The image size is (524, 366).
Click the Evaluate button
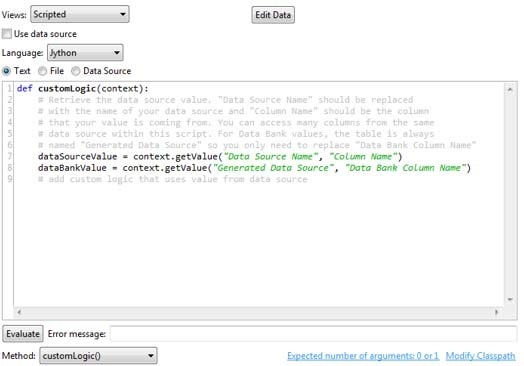23,334
